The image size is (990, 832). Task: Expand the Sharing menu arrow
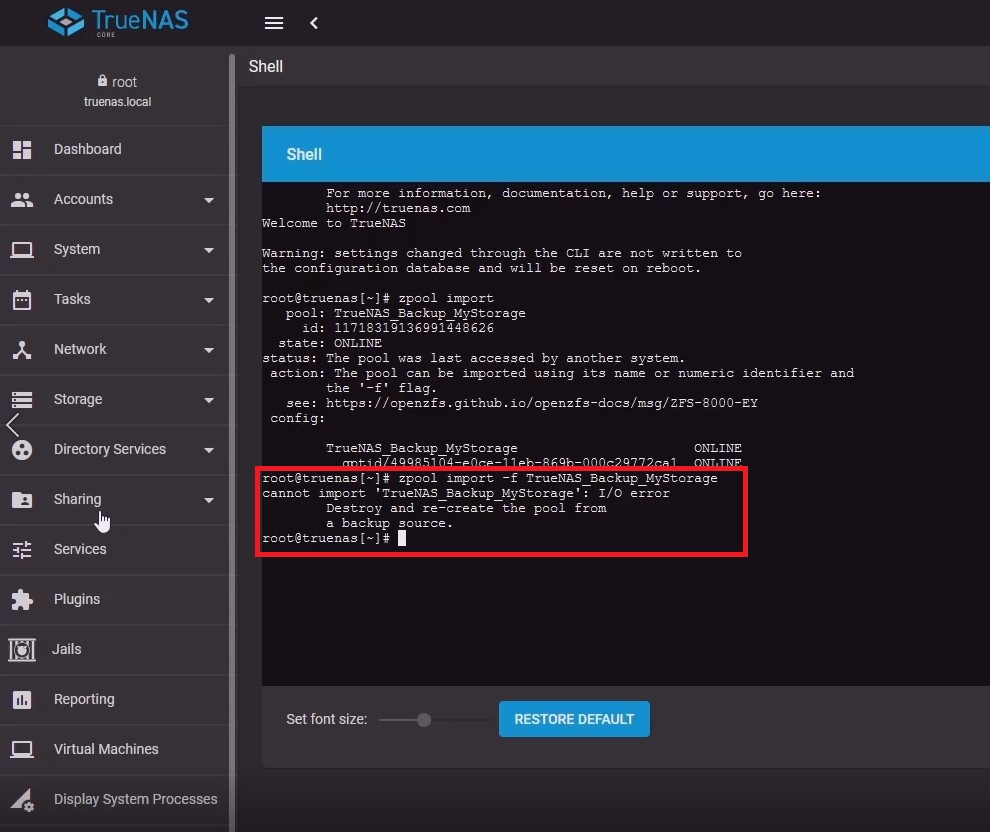[x=208, y=500]
